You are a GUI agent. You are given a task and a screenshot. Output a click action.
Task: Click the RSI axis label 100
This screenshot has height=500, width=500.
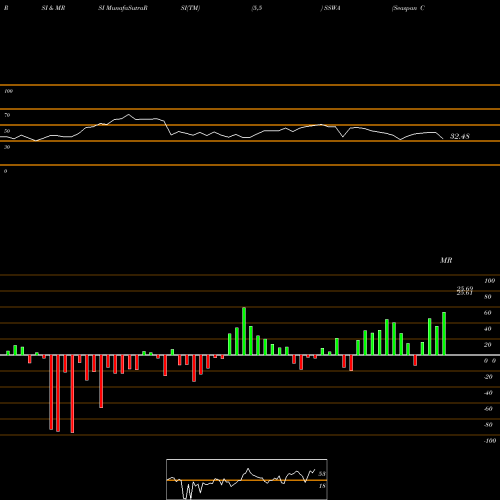pos(8,91)
